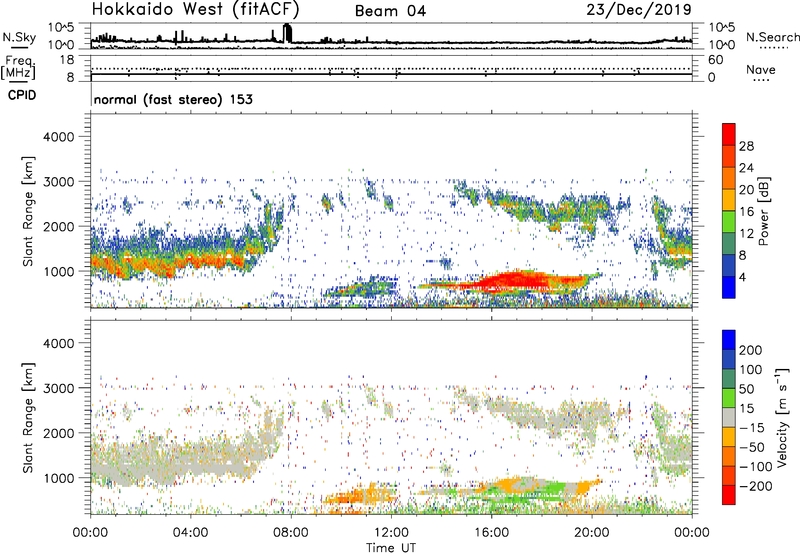Click the 'Slant Range [km]' label of power panel

28,211
